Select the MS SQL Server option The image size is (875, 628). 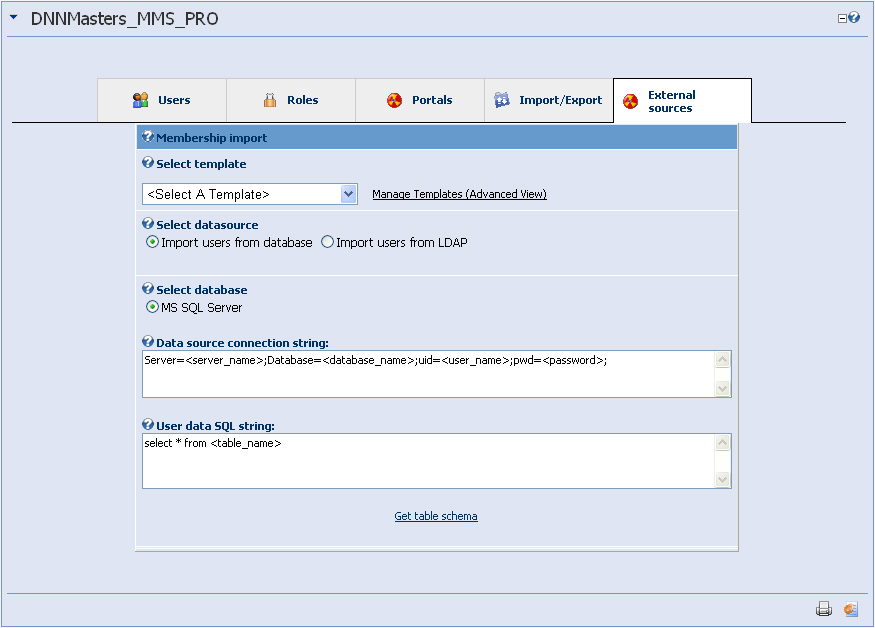[x=150, y=305]
